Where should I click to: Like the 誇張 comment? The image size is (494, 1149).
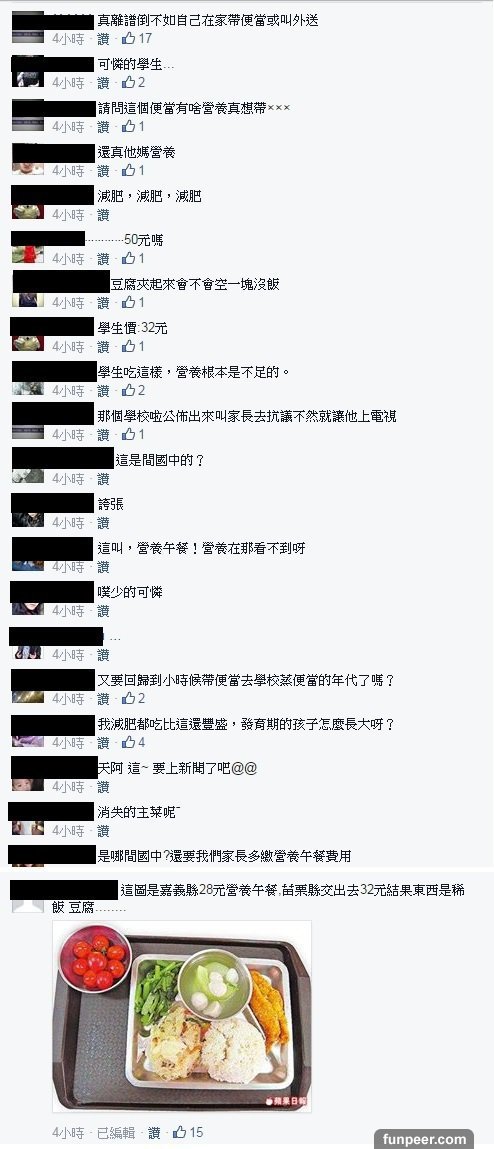pyautogui.click(x=103, y=522)
